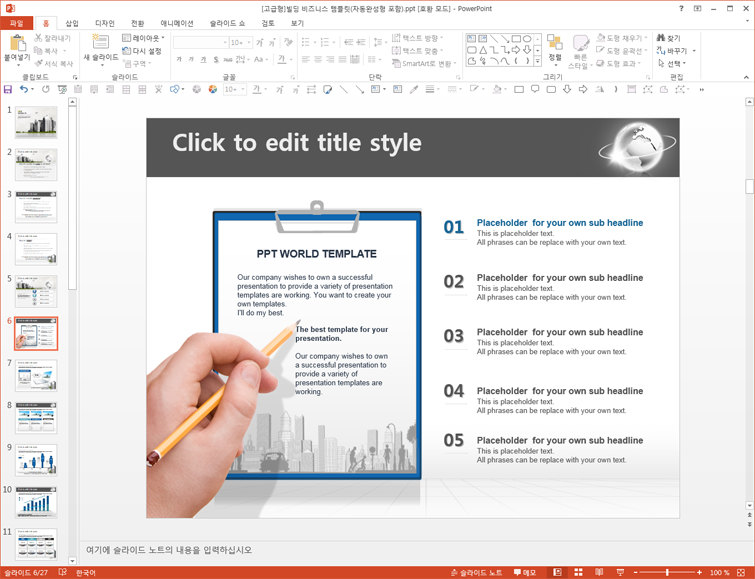Image resolution: width=755 pixels, height=579 pixels.
Task: Click the Quick Styles (빠른 스타일) icon
Action: (x=581, y=43)
